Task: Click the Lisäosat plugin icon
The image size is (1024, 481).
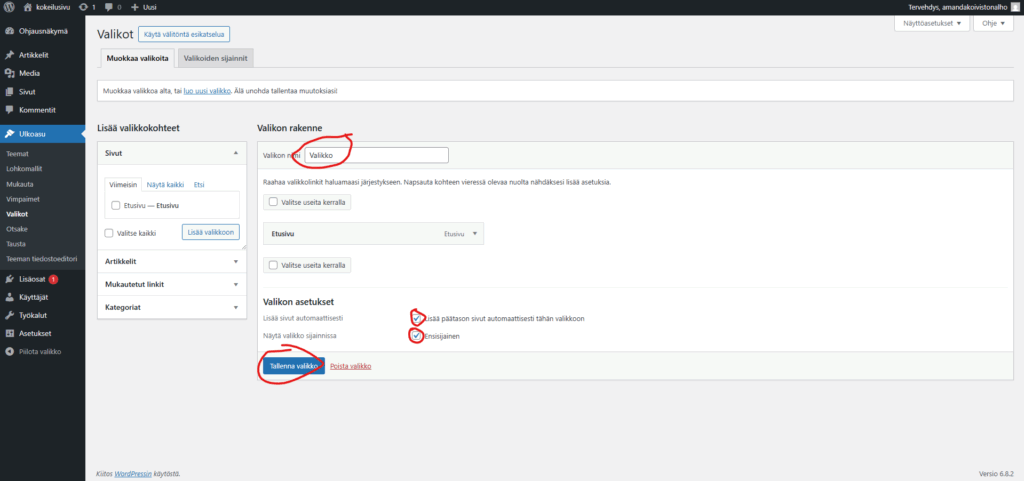Action: click(10, 279)
